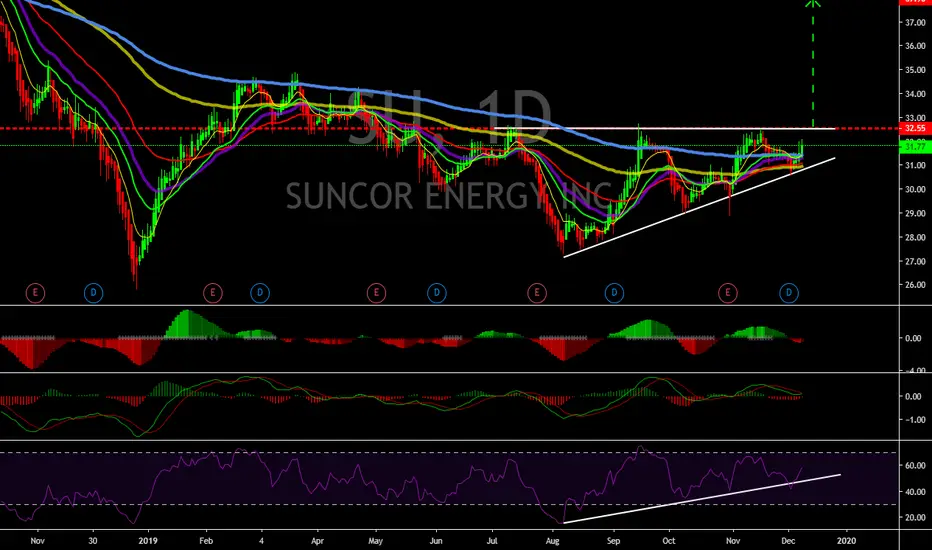Click the 20.00 value on the RSI axis

click(915, 518)
